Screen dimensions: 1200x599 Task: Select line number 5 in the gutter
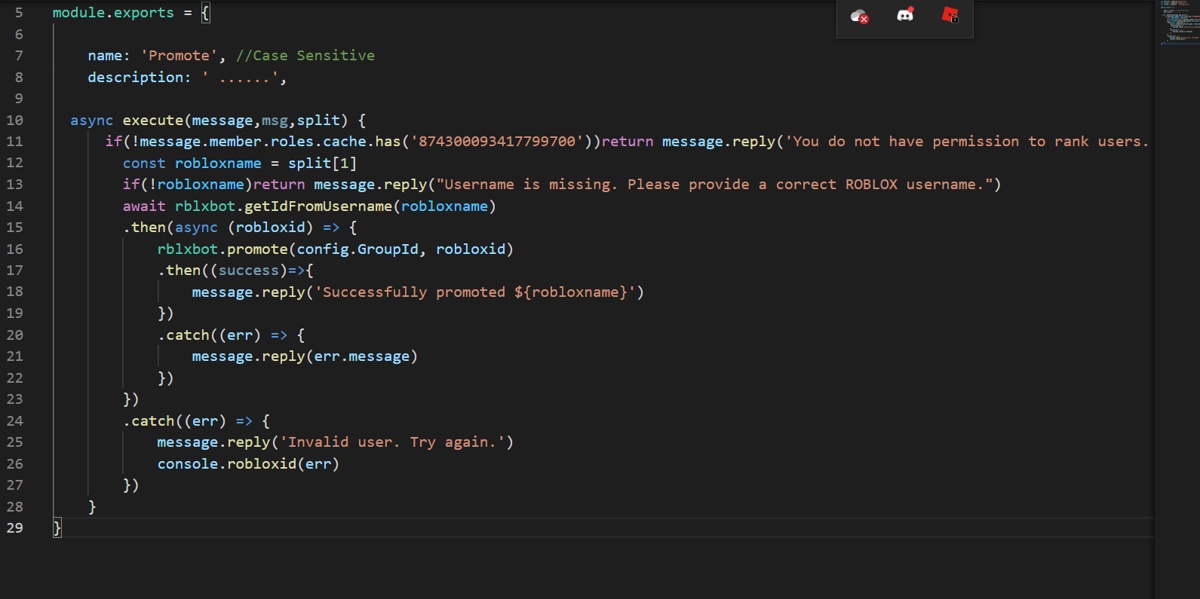click(19, 13)
